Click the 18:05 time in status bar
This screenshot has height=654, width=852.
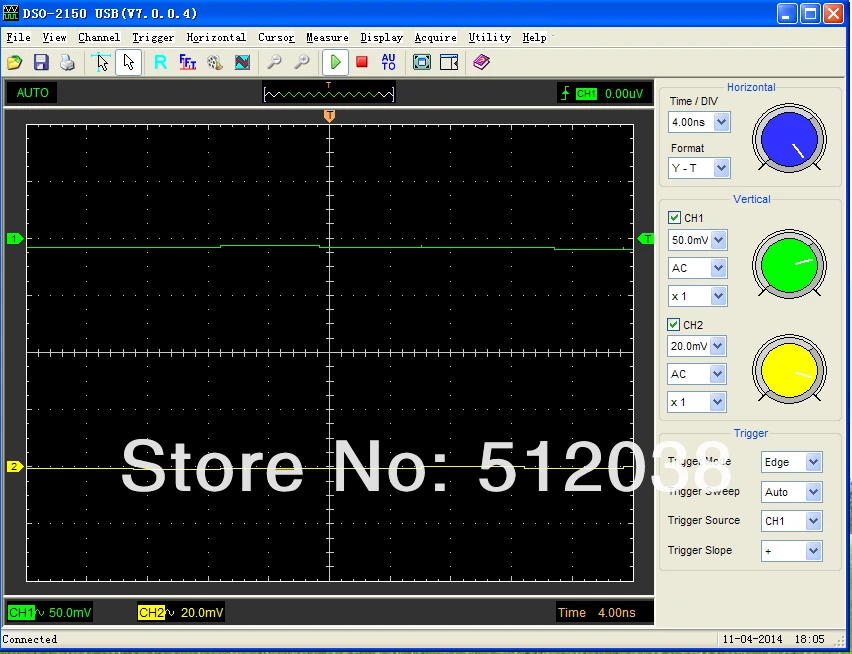pyautogui.click(x=809, y=639)
